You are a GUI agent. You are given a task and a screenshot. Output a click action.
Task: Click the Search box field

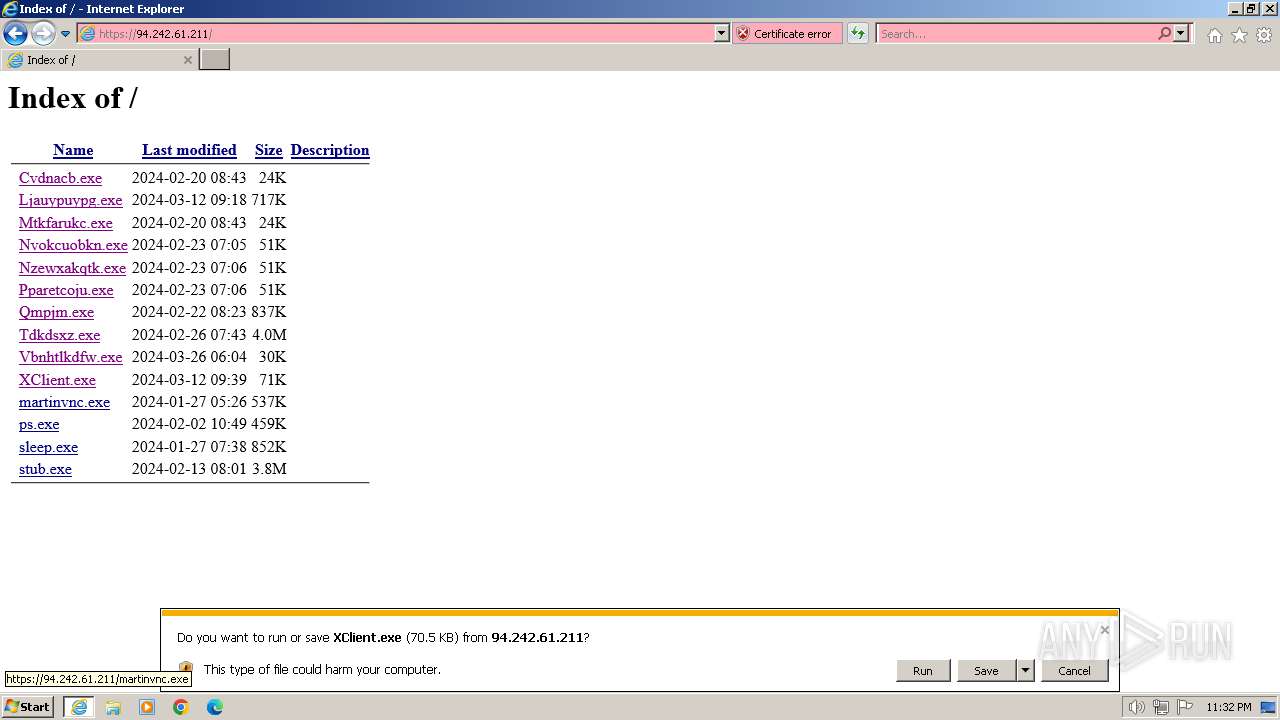[x=1015, y=33]
